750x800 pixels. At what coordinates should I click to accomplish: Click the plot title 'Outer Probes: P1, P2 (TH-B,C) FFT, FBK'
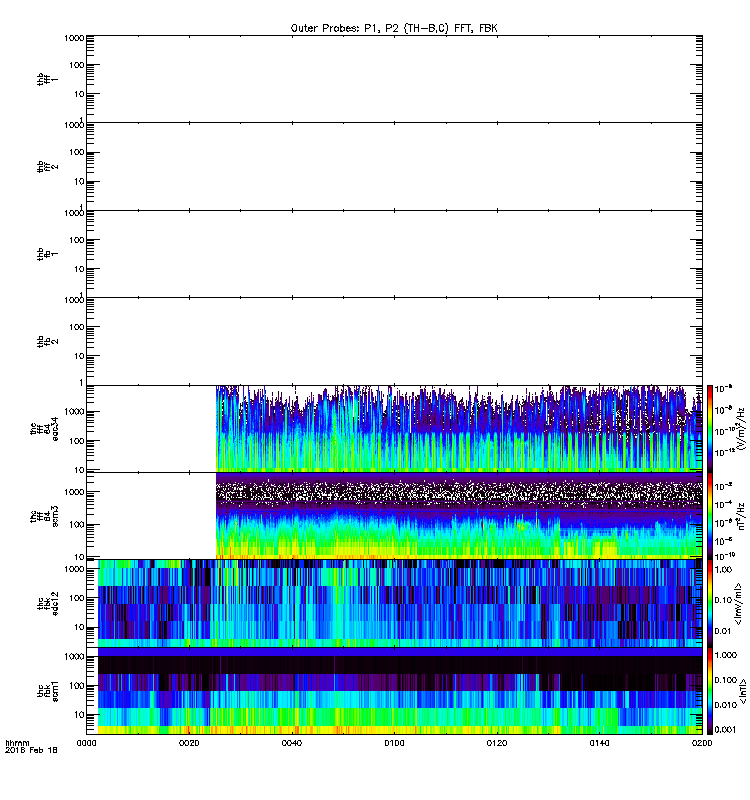point(394,29)
